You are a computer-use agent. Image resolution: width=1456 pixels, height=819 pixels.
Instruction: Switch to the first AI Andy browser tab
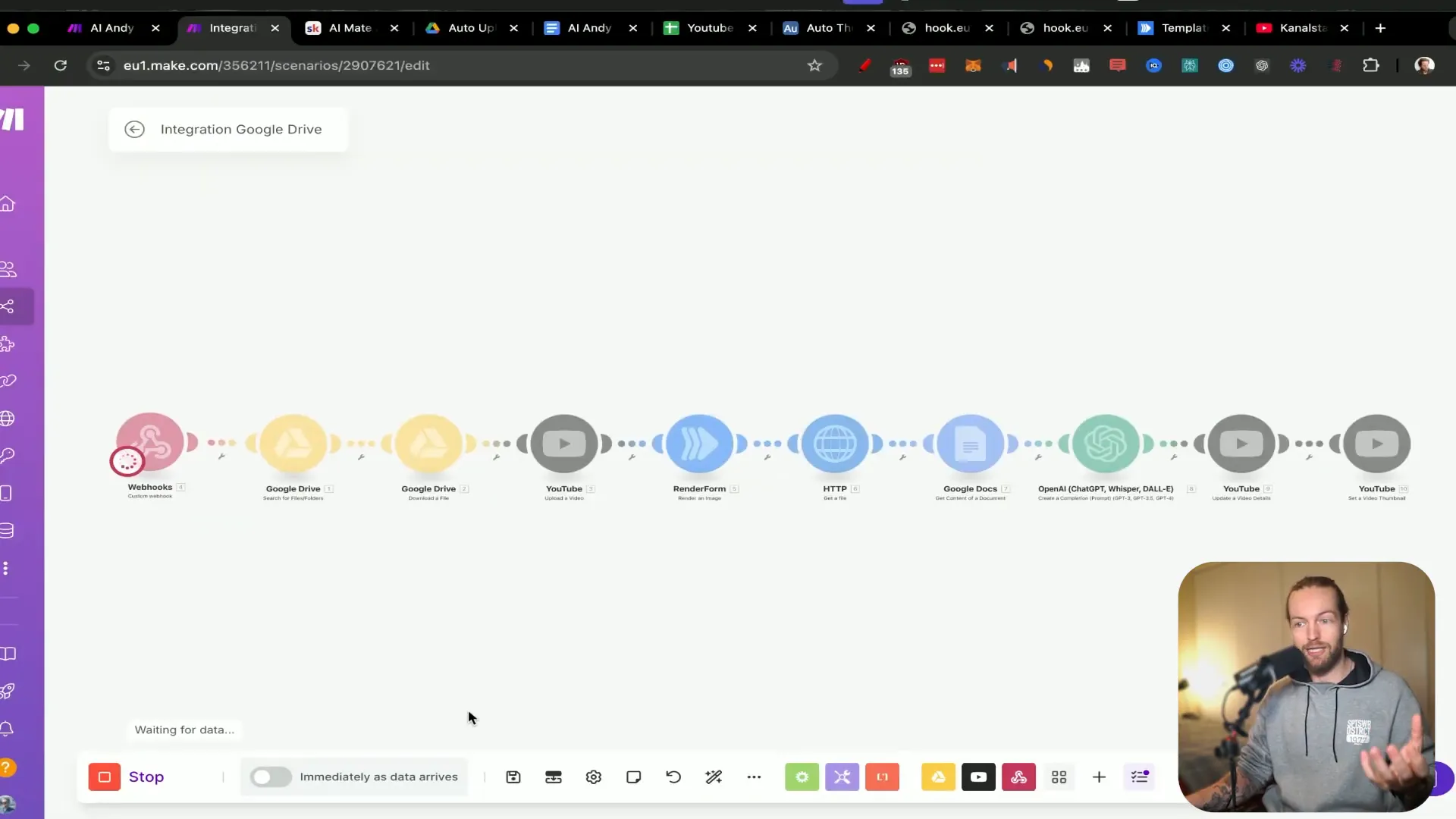click(x=111, y=28)
